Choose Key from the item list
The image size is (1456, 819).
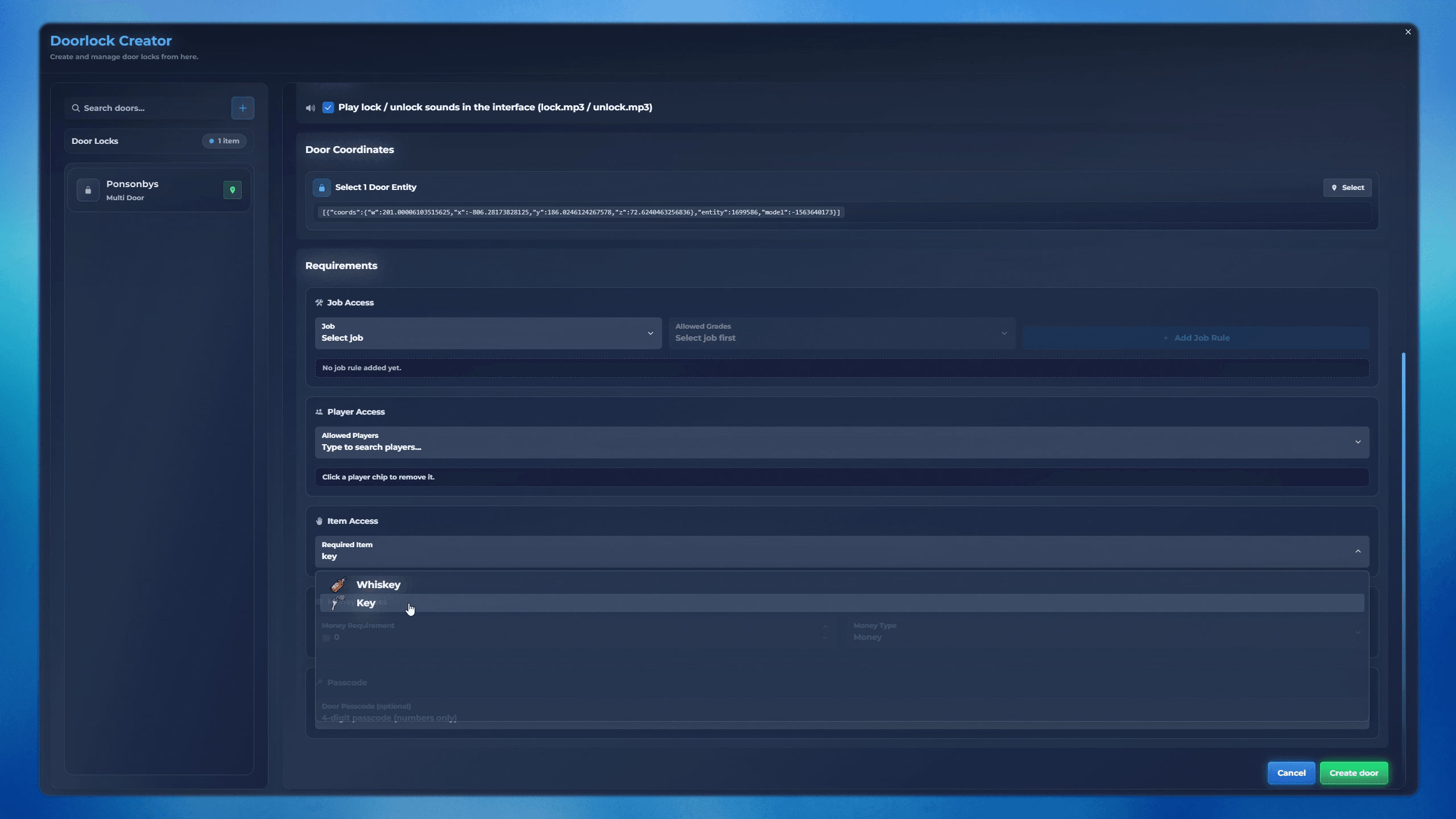842,603
